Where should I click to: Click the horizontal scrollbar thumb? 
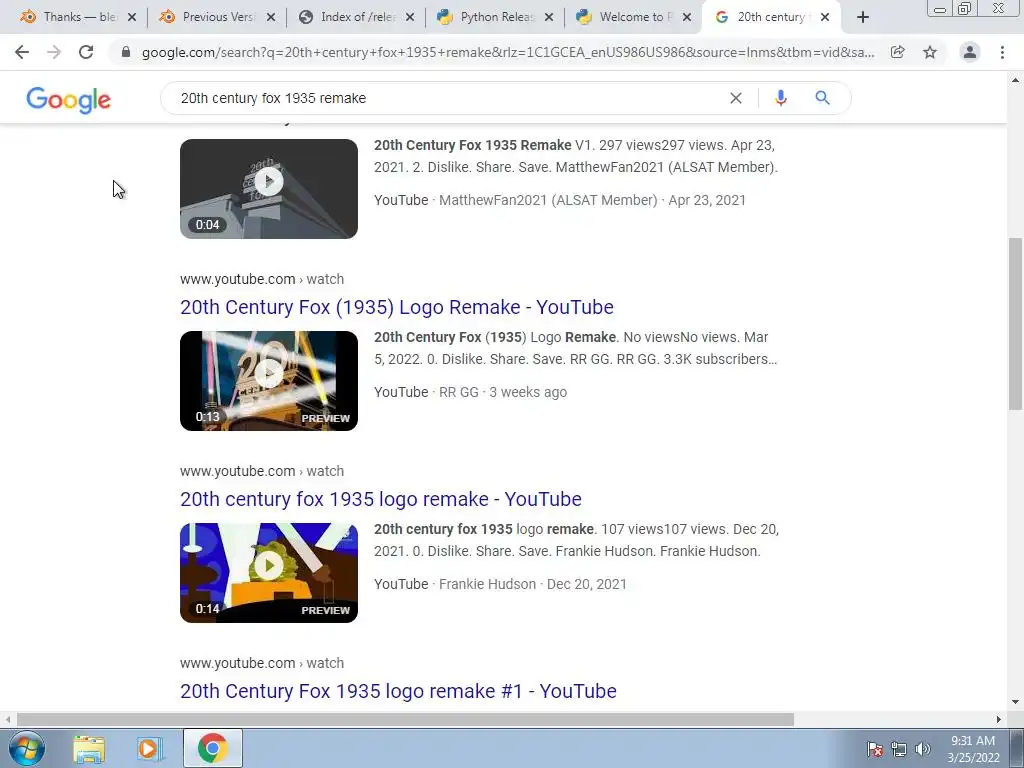click(405, 720)
